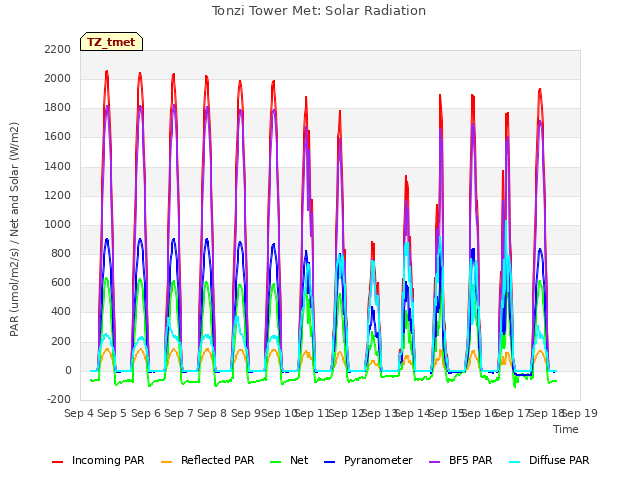Screen dimensions: 640x480
Task: Click the BF5 PAR purple legend swatch
Action: coord(435,462)
